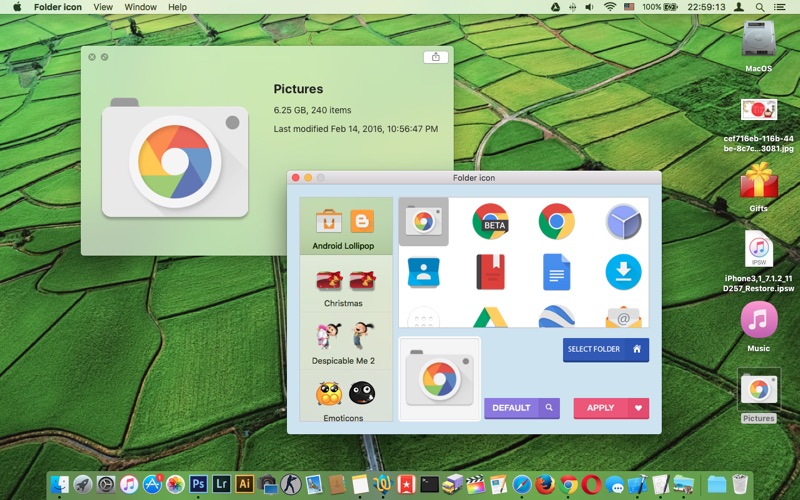
Task: Click the clock in the menu bar
Action: coord(706,7)
